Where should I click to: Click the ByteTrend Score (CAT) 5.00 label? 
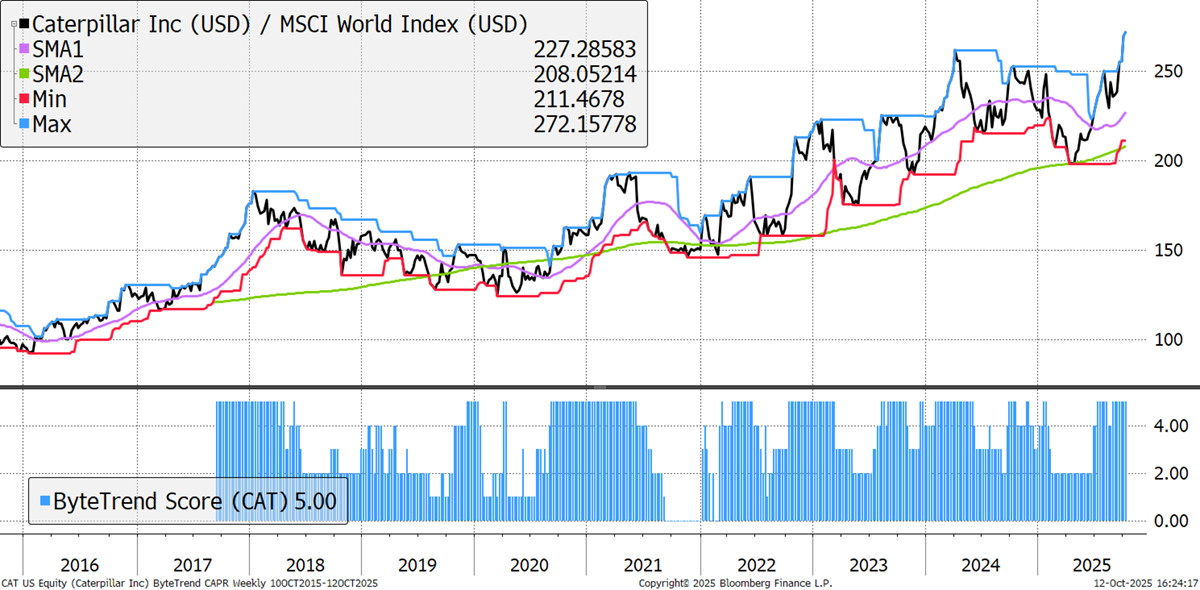click(x=194, y=500)
